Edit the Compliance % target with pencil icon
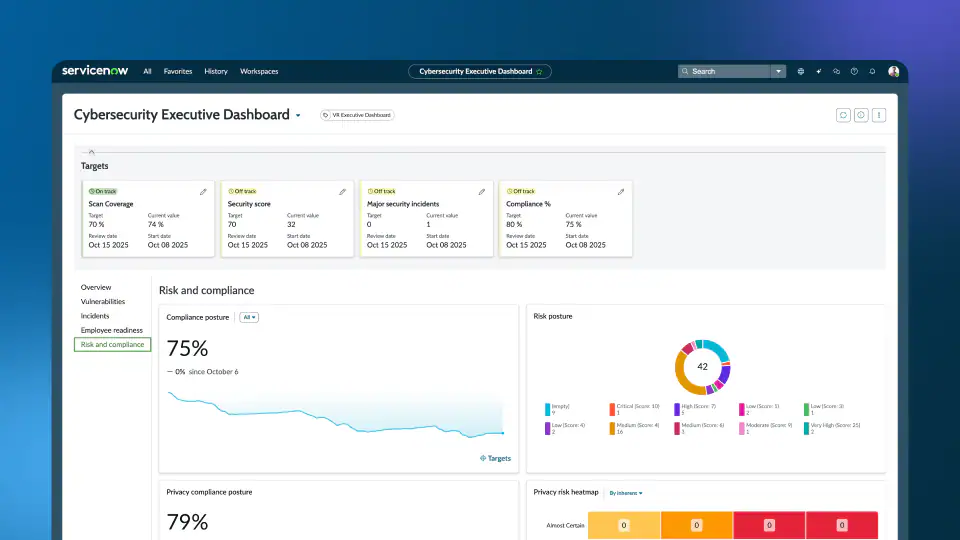This screenshot has height=540, width=960. [x=621, y=192]
